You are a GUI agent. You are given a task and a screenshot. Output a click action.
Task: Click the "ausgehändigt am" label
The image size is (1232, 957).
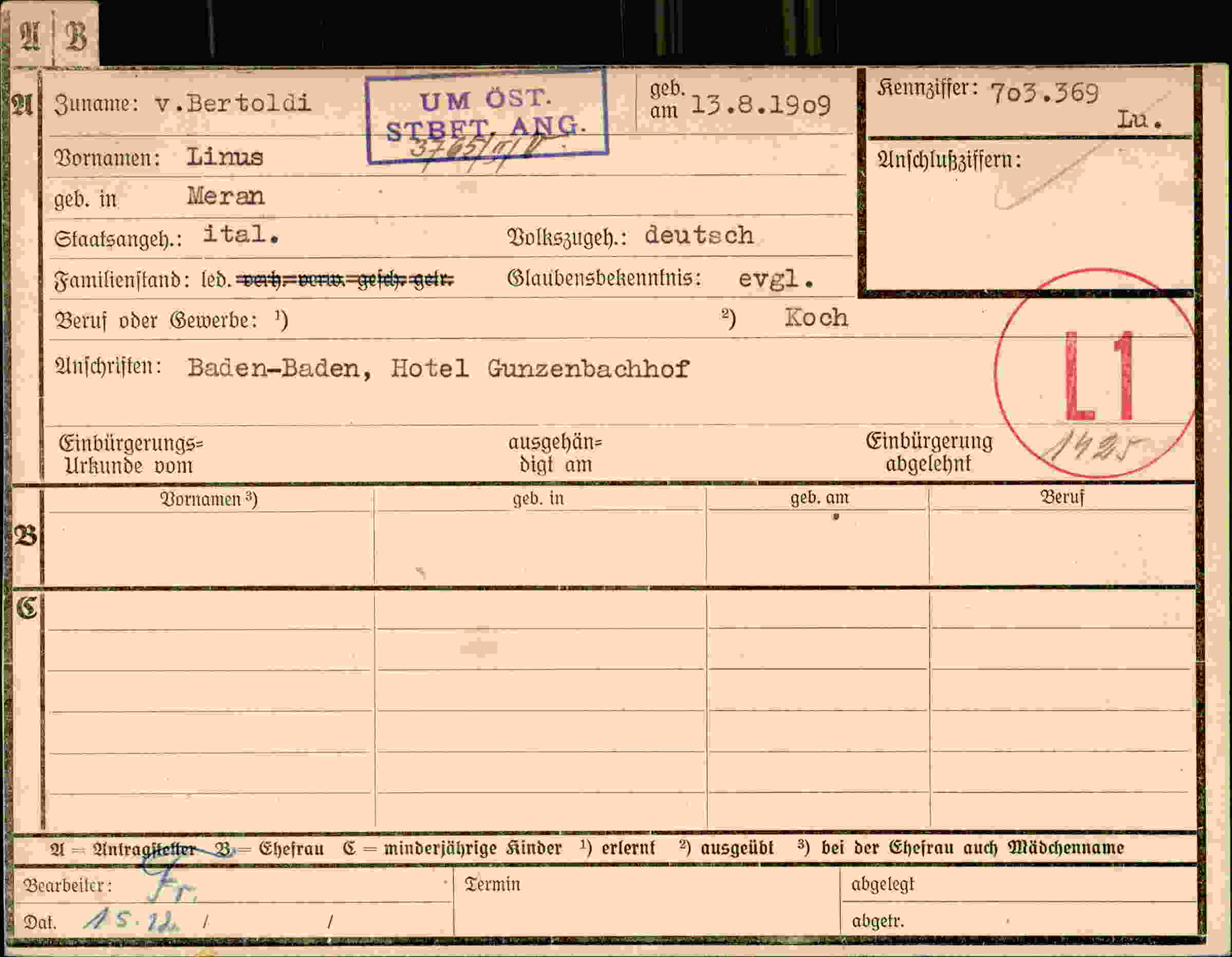click(555, 453)
